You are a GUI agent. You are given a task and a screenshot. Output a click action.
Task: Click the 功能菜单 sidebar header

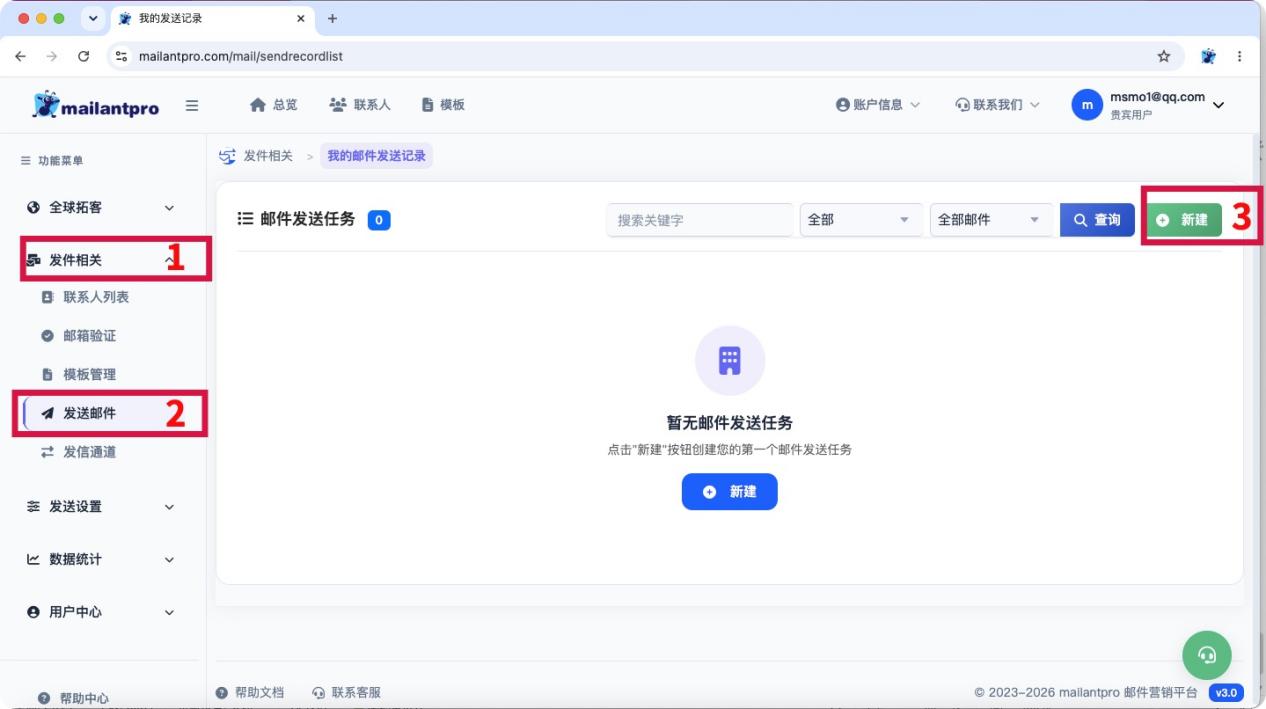point(53,160)
